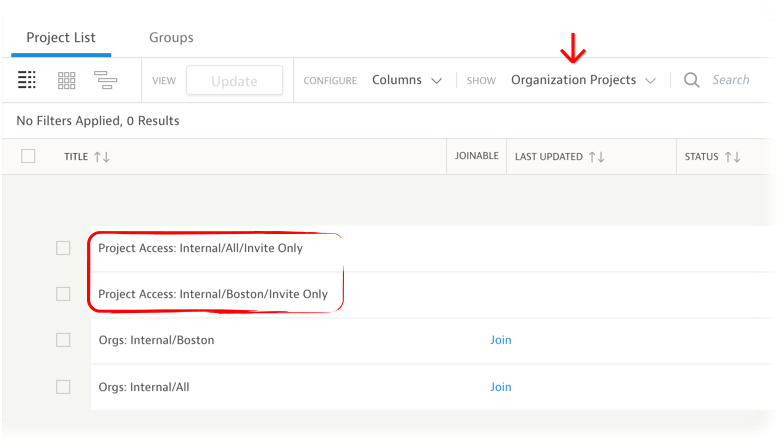Expand the Columns configure dropdown
The height and width of the screenshot is (443, 782).
[x=407, y=80]
